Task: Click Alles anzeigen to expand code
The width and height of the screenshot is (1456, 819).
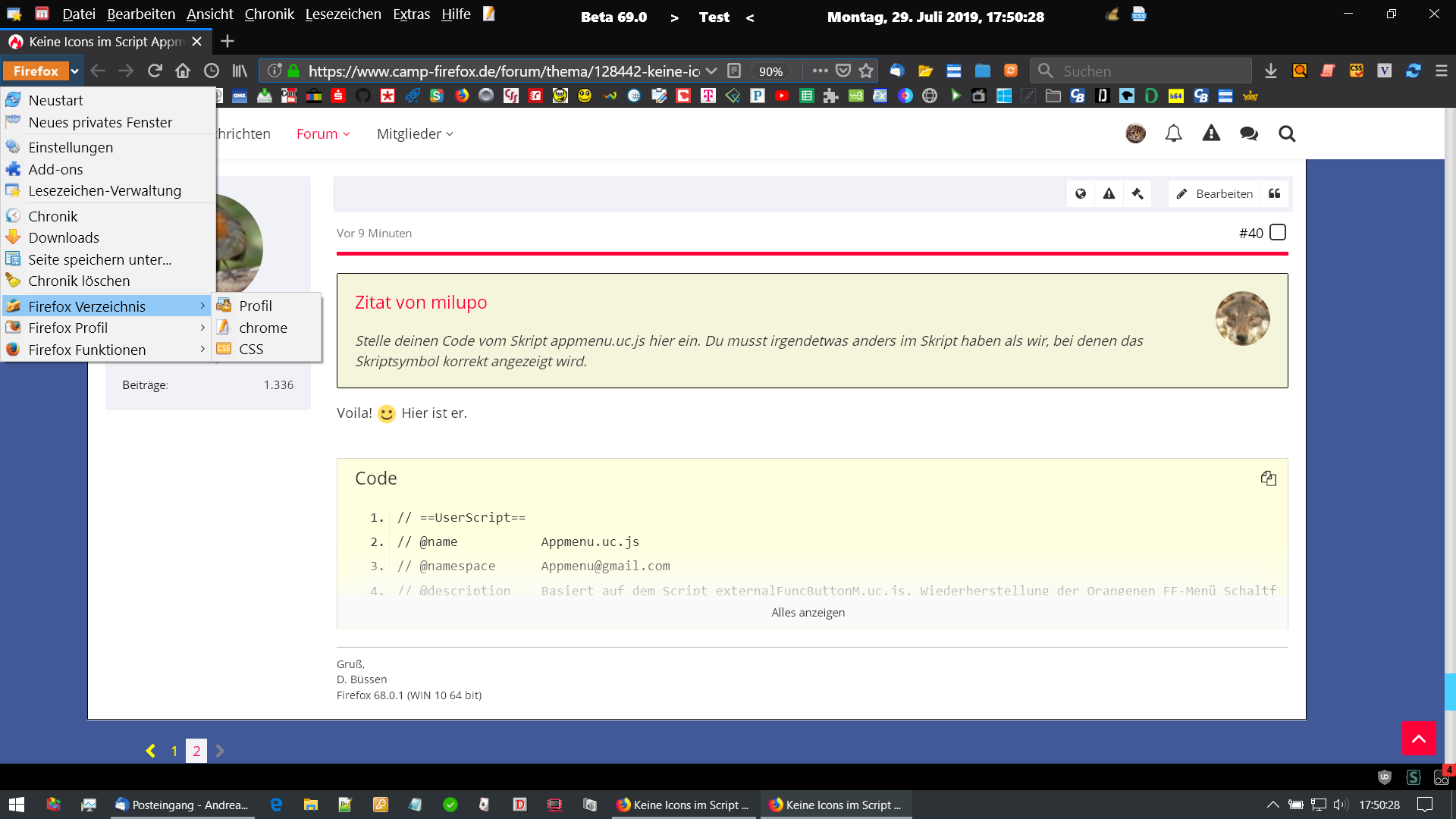Action: click(808, 612)
